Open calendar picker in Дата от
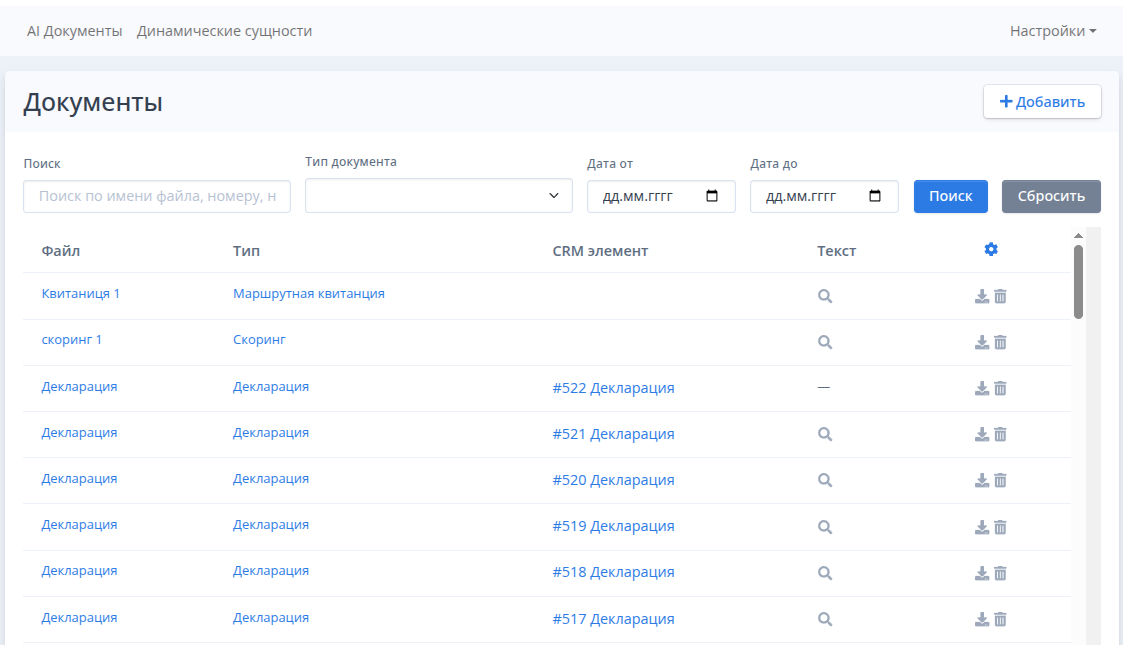 (x=712, y=196)
